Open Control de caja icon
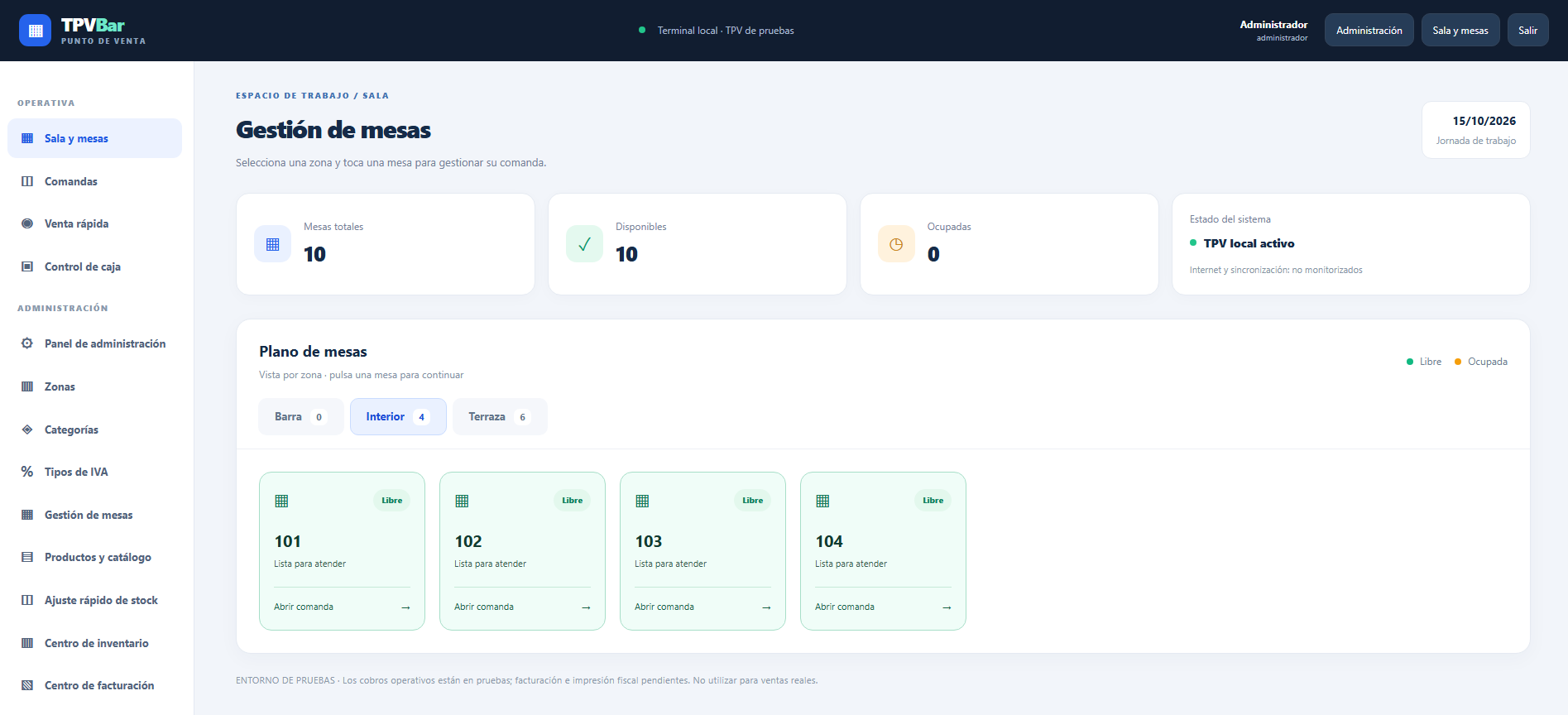Screen dimensions: 1568x715 click(x=27, y=266)
